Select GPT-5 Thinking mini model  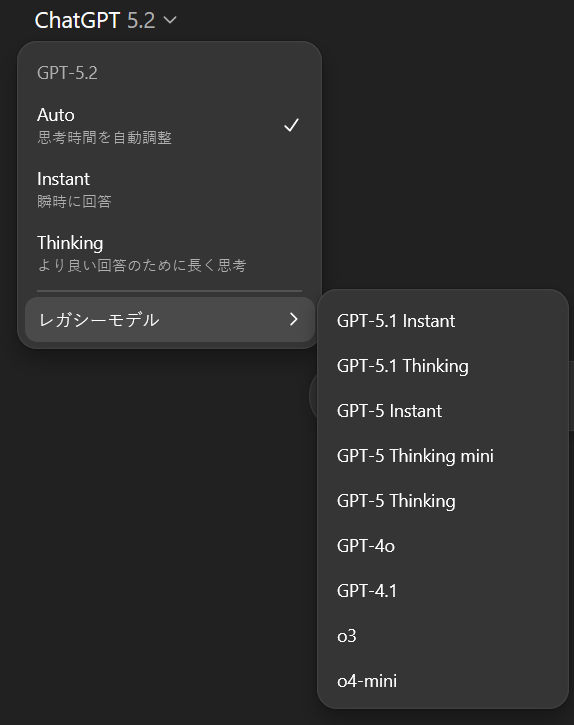click(443, 456)
